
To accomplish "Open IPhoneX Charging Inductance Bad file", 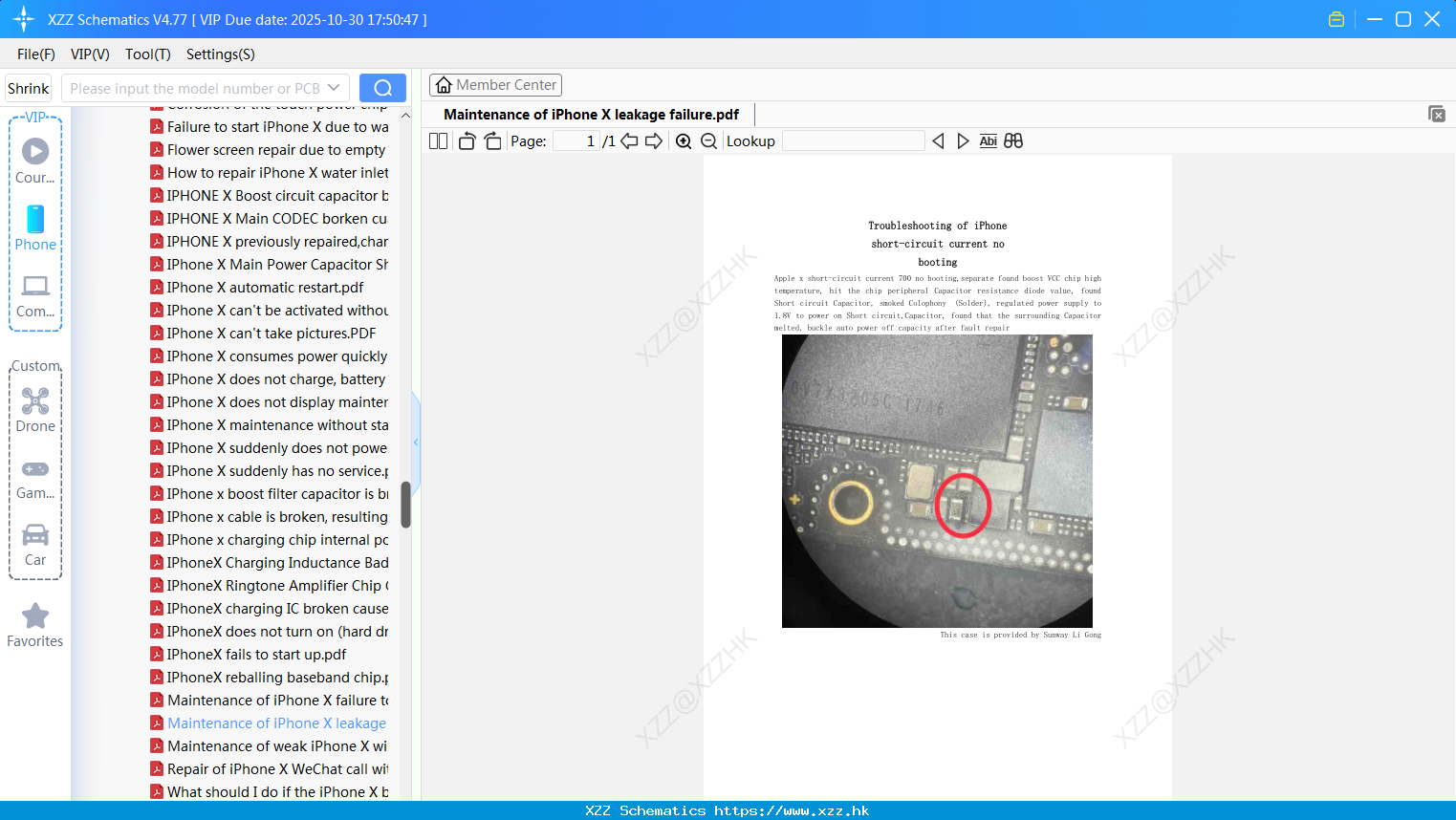I will click(x=270, y=563).
